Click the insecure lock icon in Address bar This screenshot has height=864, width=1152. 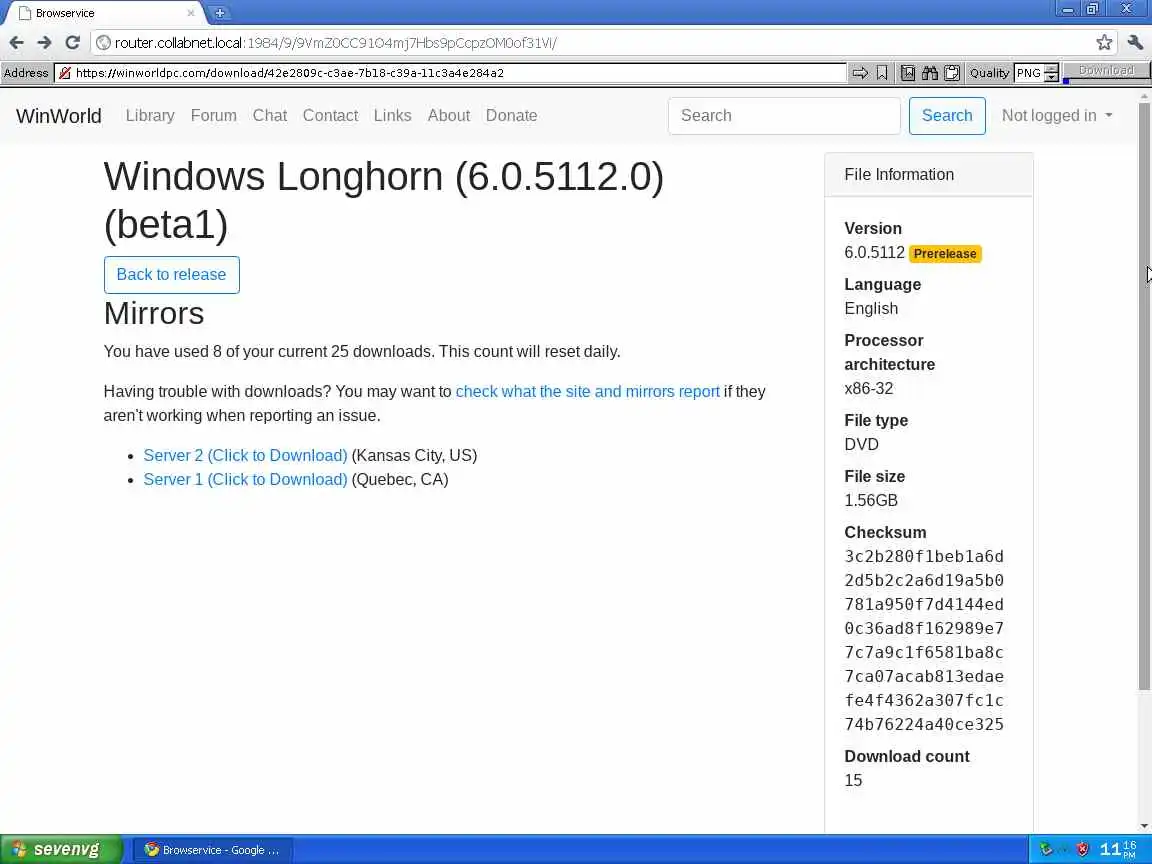click(x=65, y=73)
